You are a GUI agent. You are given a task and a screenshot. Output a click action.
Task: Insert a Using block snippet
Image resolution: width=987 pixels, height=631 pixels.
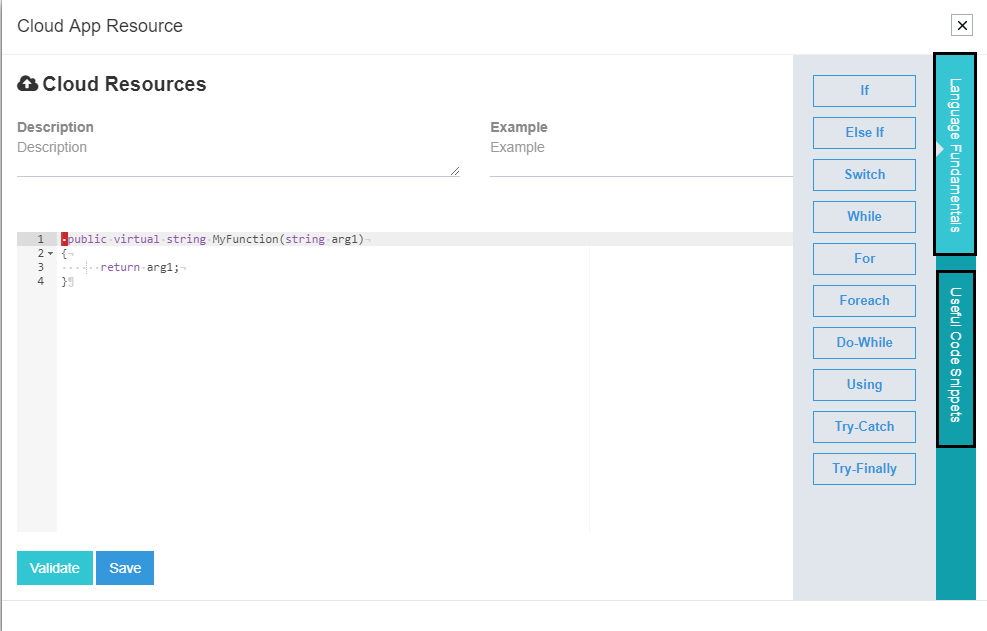point(863,384)
